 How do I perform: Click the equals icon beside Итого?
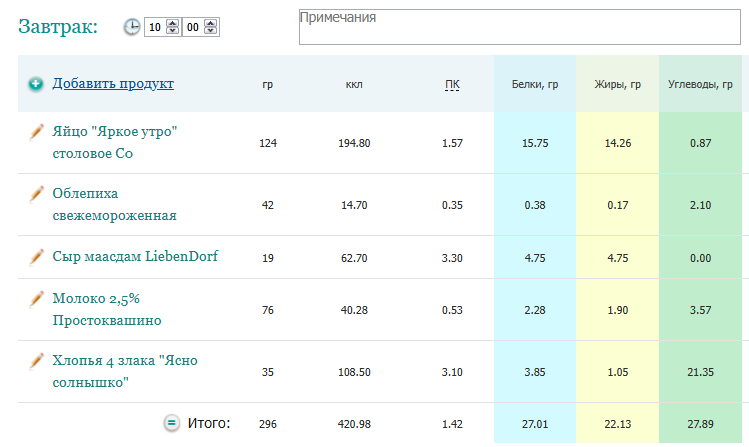pyautogui.click(x=171, y=423)
